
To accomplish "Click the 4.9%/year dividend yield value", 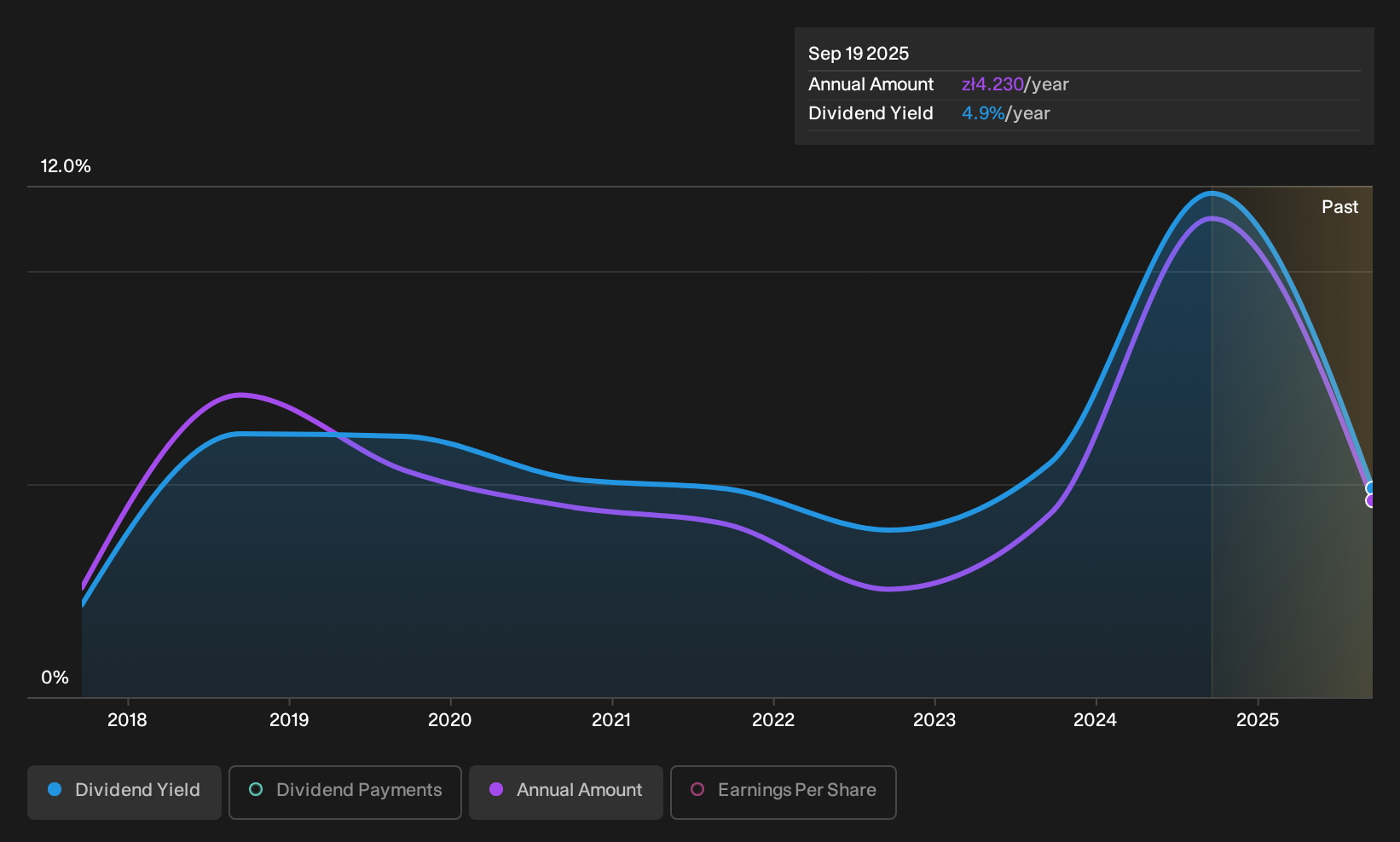I will pos(1005,113).
